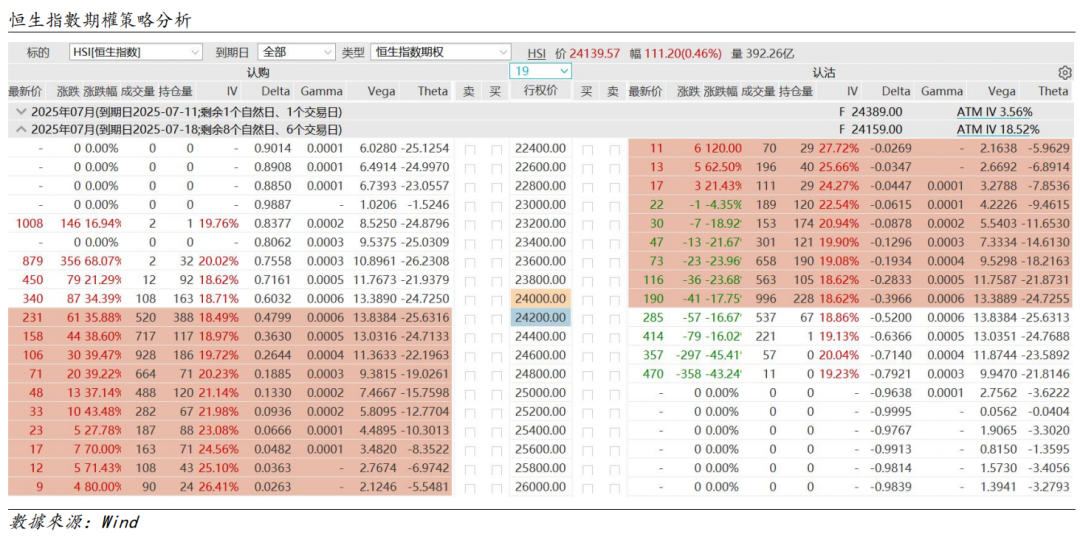Screen dimensions: 1080x537
Task: Tick put-side 卖 checkbox for strike 25000.00
Action: [614, 393]
